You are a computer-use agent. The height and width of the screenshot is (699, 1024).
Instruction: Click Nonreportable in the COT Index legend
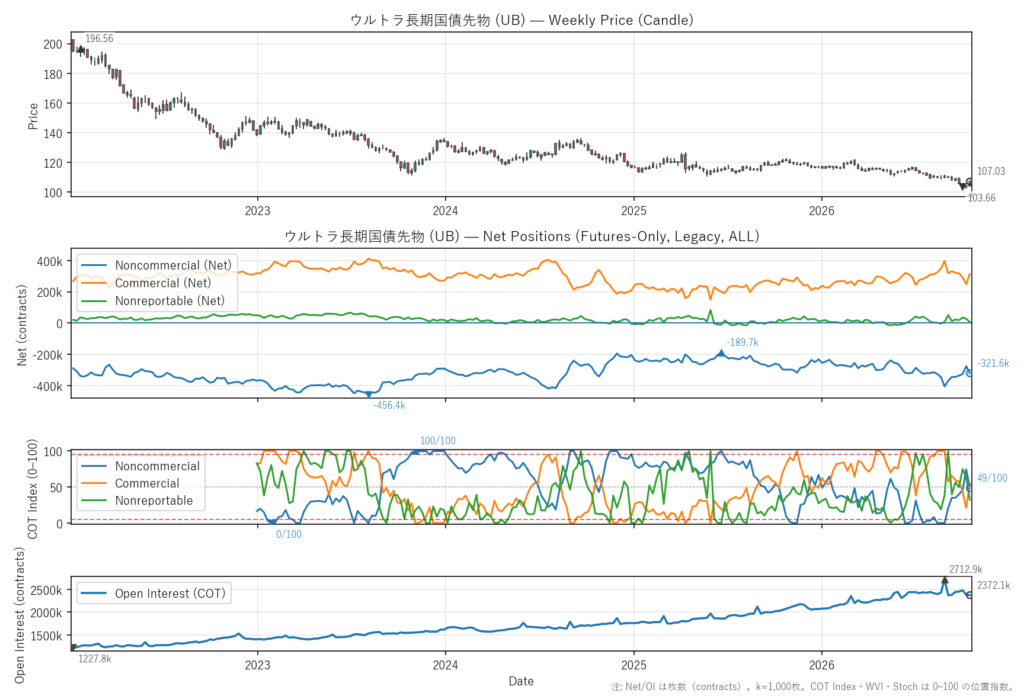click(154, 500)
